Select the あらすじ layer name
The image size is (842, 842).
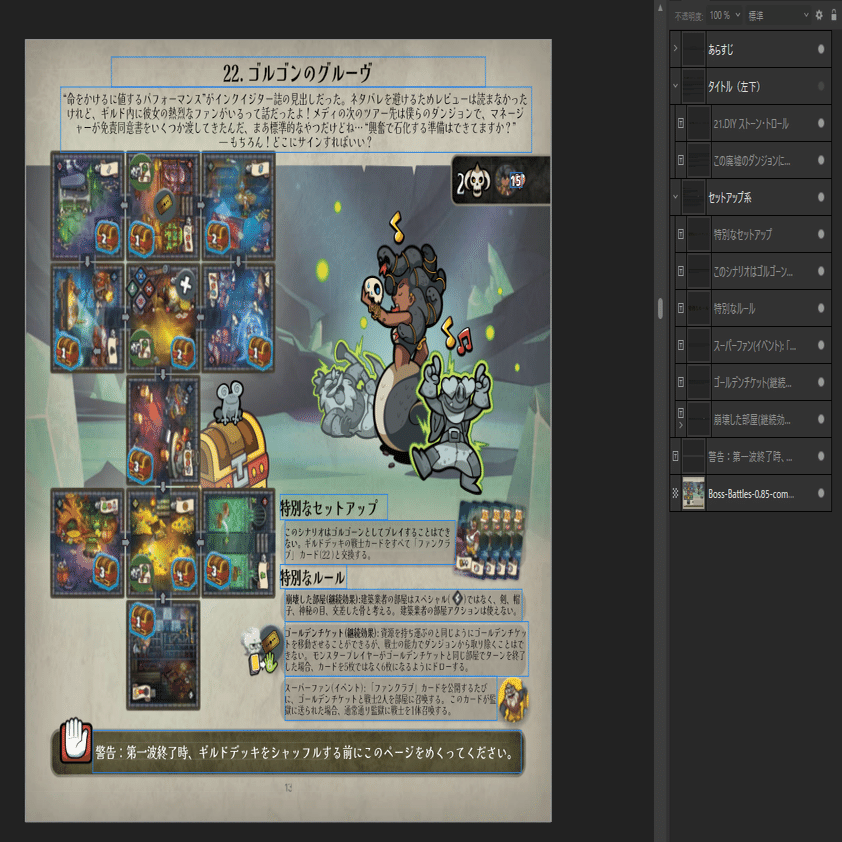click(721, 49)
